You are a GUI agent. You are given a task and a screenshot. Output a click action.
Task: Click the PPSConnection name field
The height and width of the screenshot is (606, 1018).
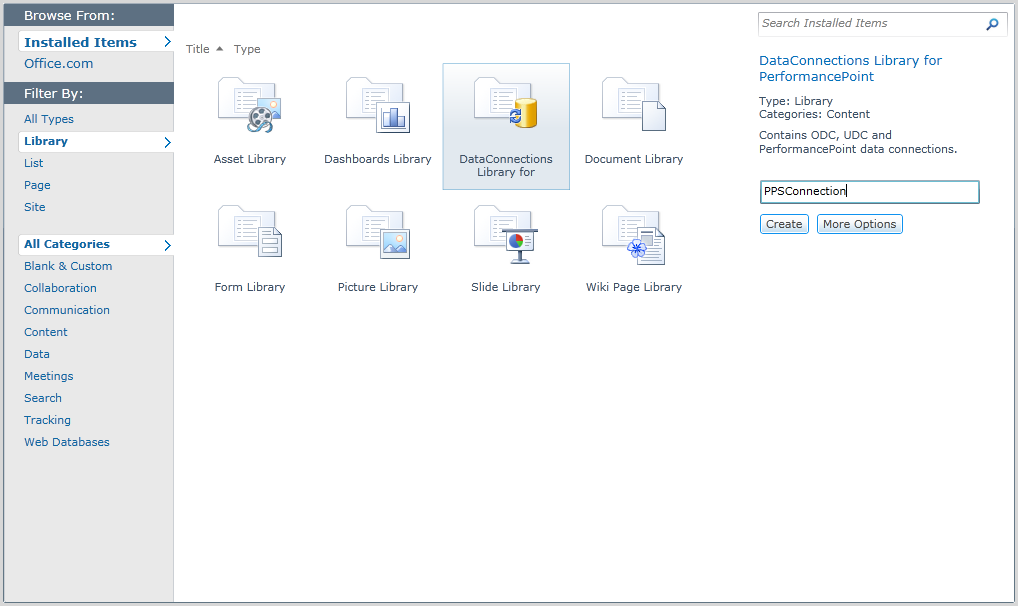tap(869, 192)
